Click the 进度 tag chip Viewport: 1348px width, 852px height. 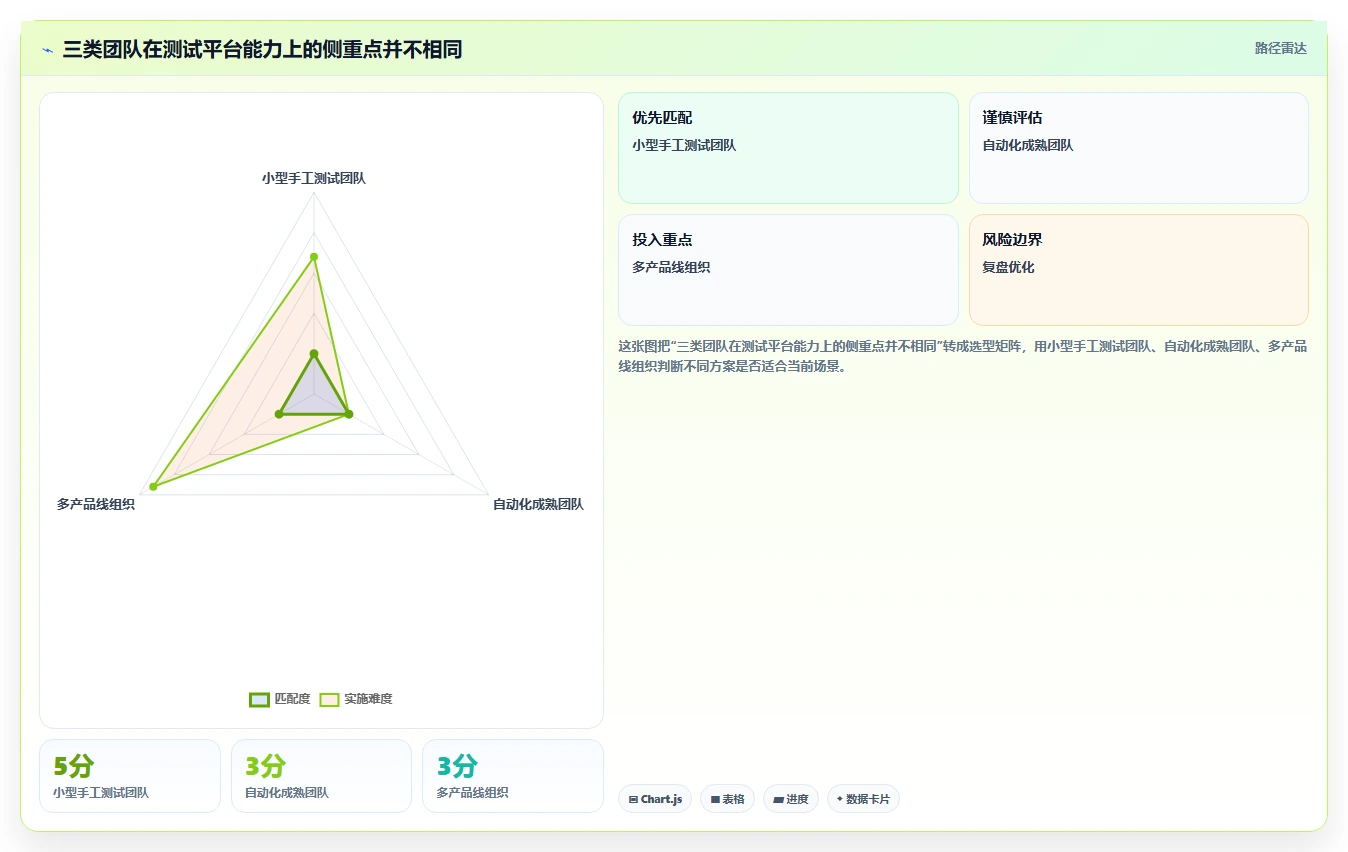[x=790, y=799]
